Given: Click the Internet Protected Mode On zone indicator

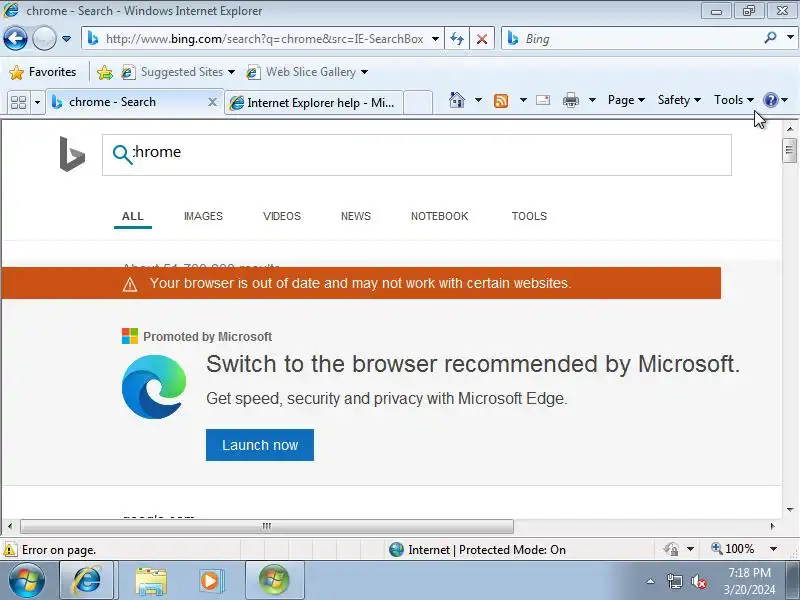Looking at the screenshot, I should coord(477,549).
